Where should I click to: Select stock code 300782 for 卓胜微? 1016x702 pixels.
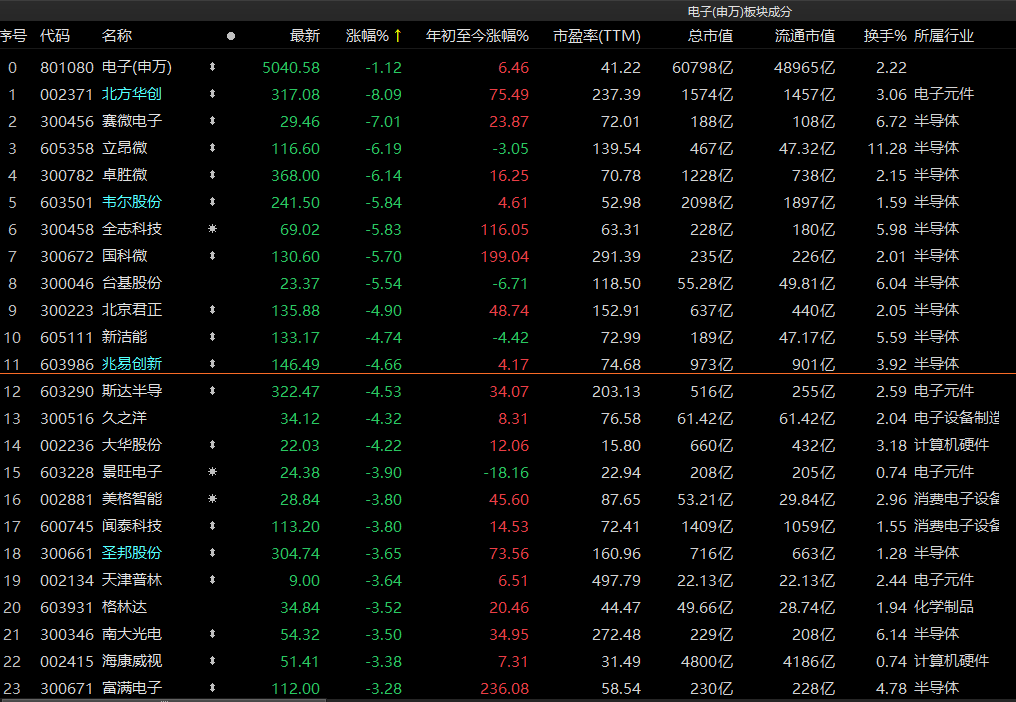pos(62,175)
